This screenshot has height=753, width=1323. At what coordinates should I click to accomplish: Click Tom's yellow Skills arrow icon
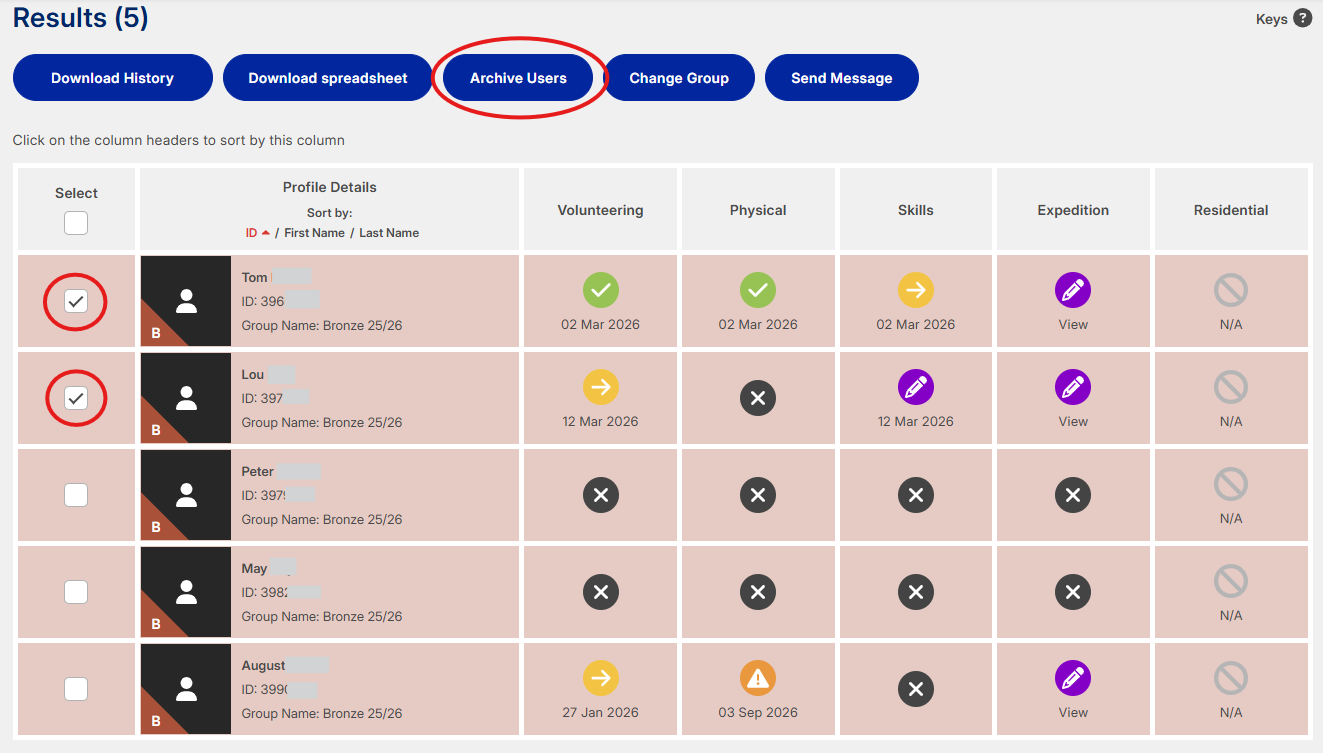pyautogui.click(x=916, y=290)
